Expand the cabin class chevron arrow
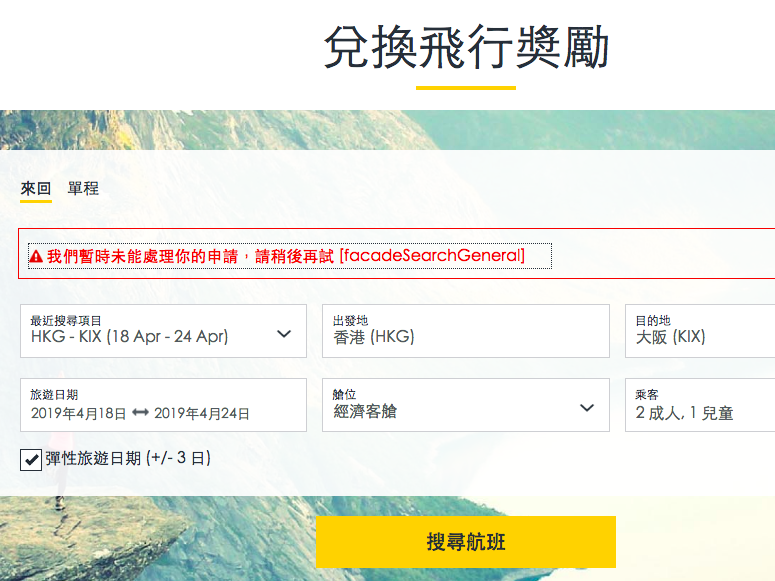Screen dimensions: 775x581 (587, 408)
